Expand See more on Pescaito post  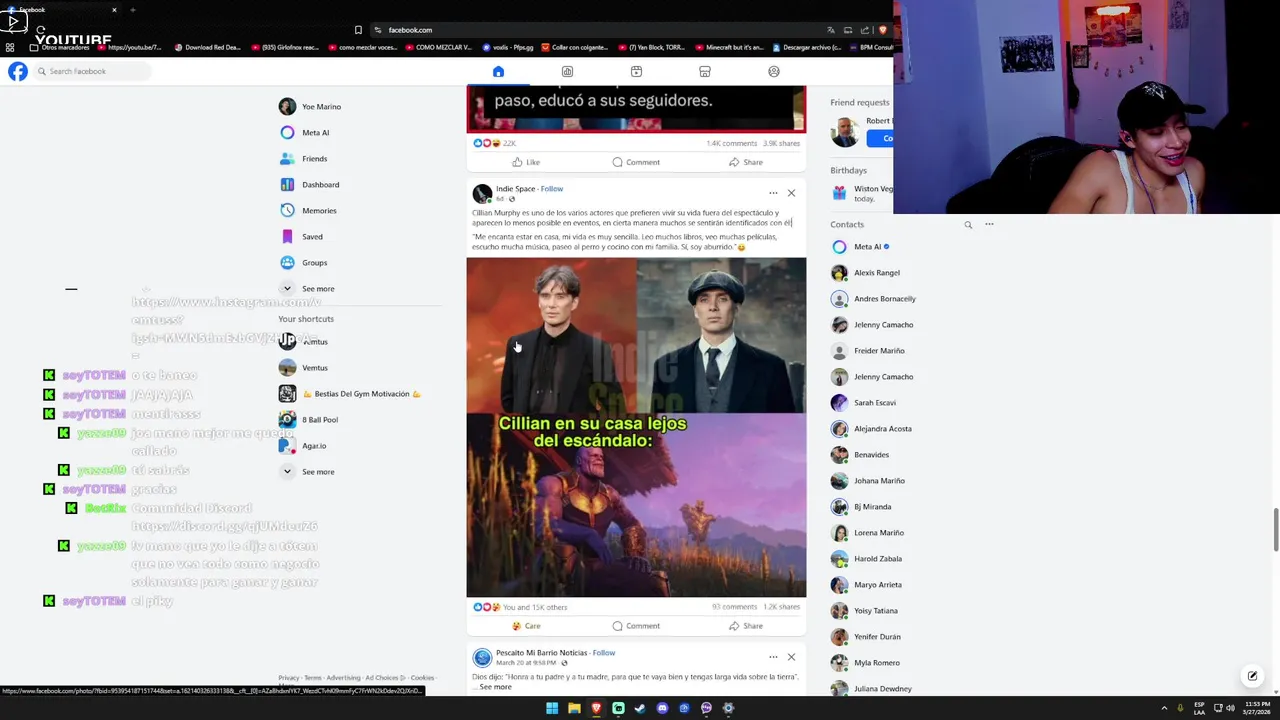click(495, 687)
